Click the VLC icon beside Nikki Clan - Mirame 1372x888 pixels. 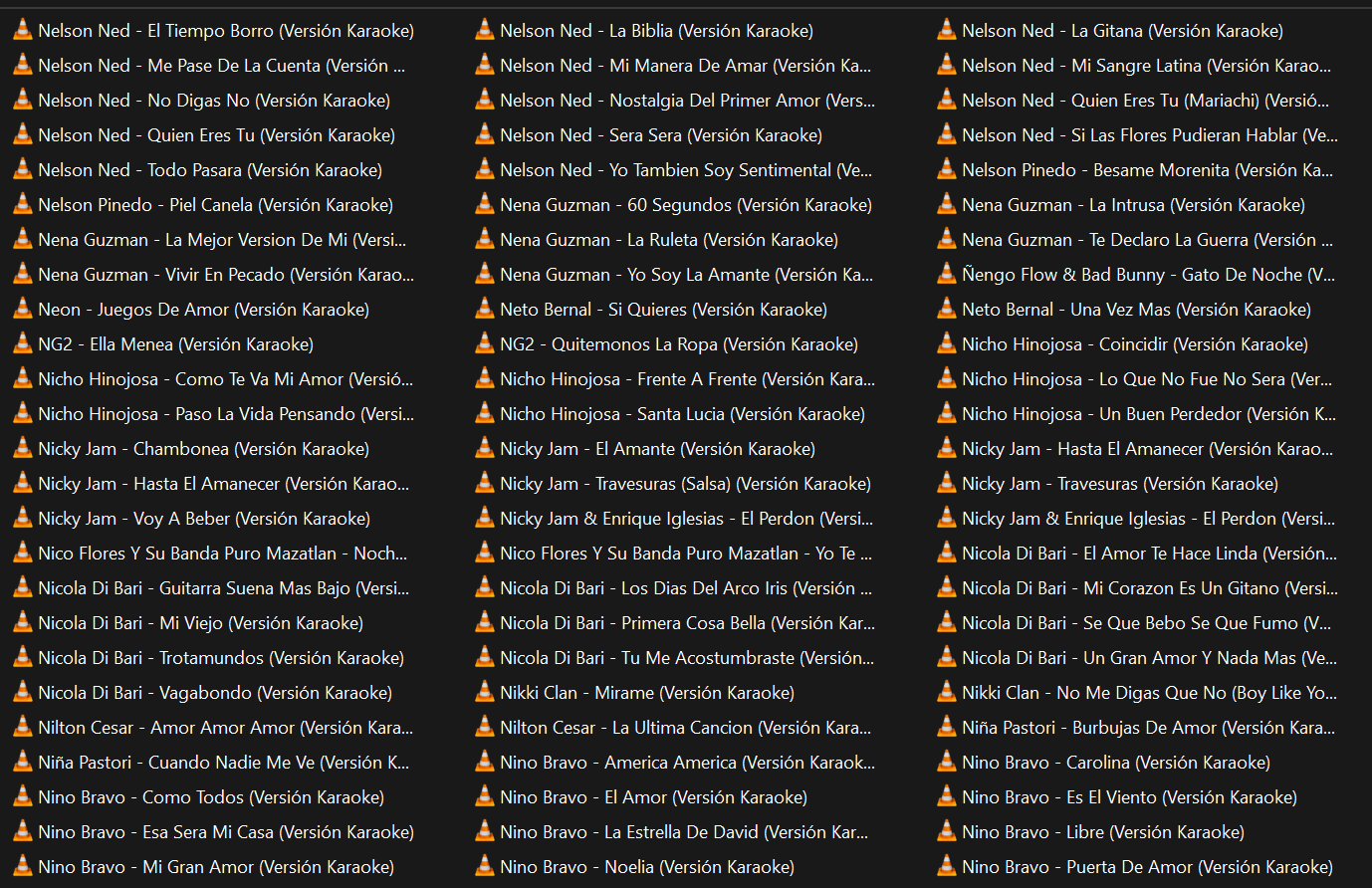(485, 693)
